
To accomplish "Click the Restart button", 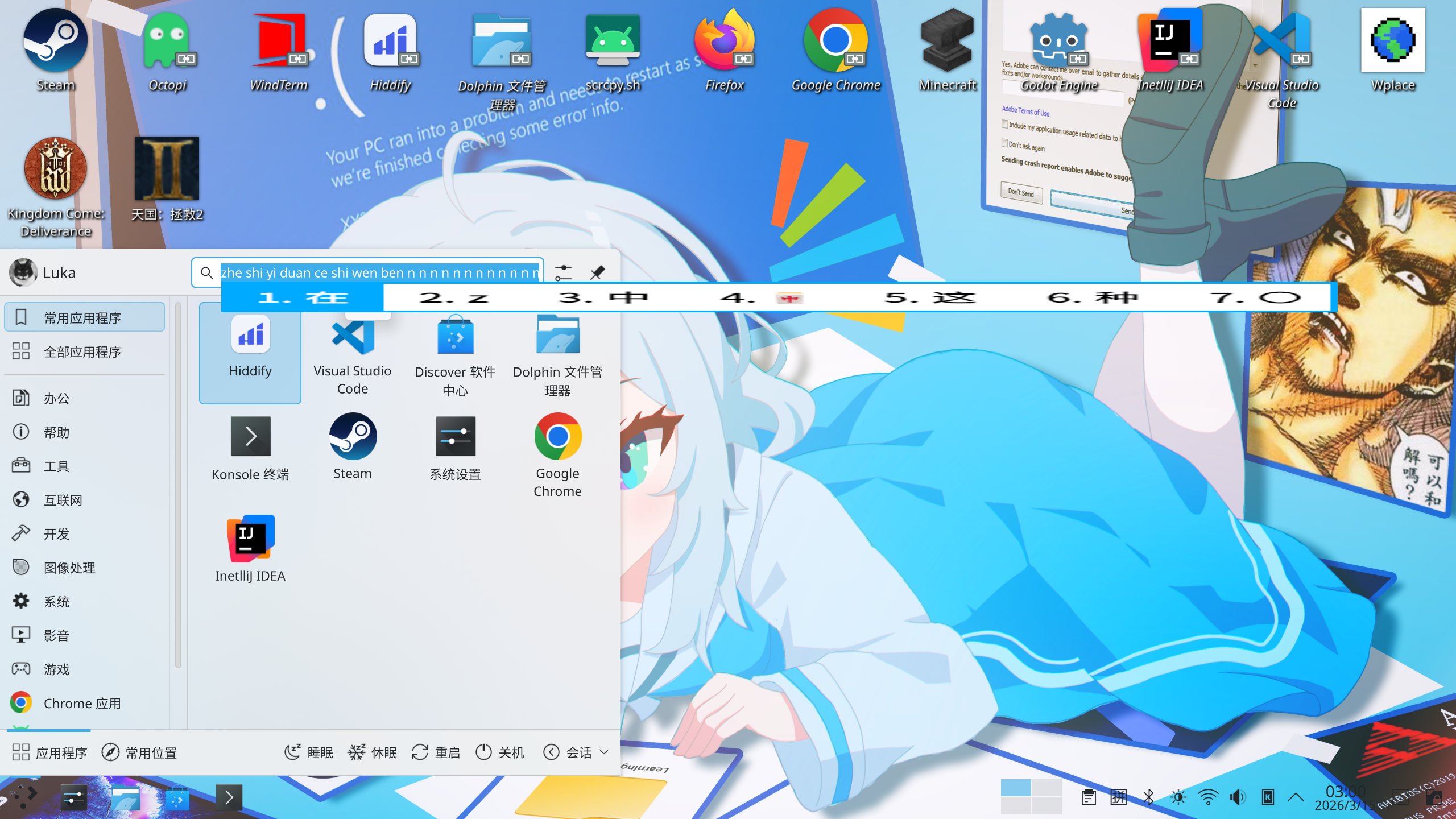I will coord(436,752).
